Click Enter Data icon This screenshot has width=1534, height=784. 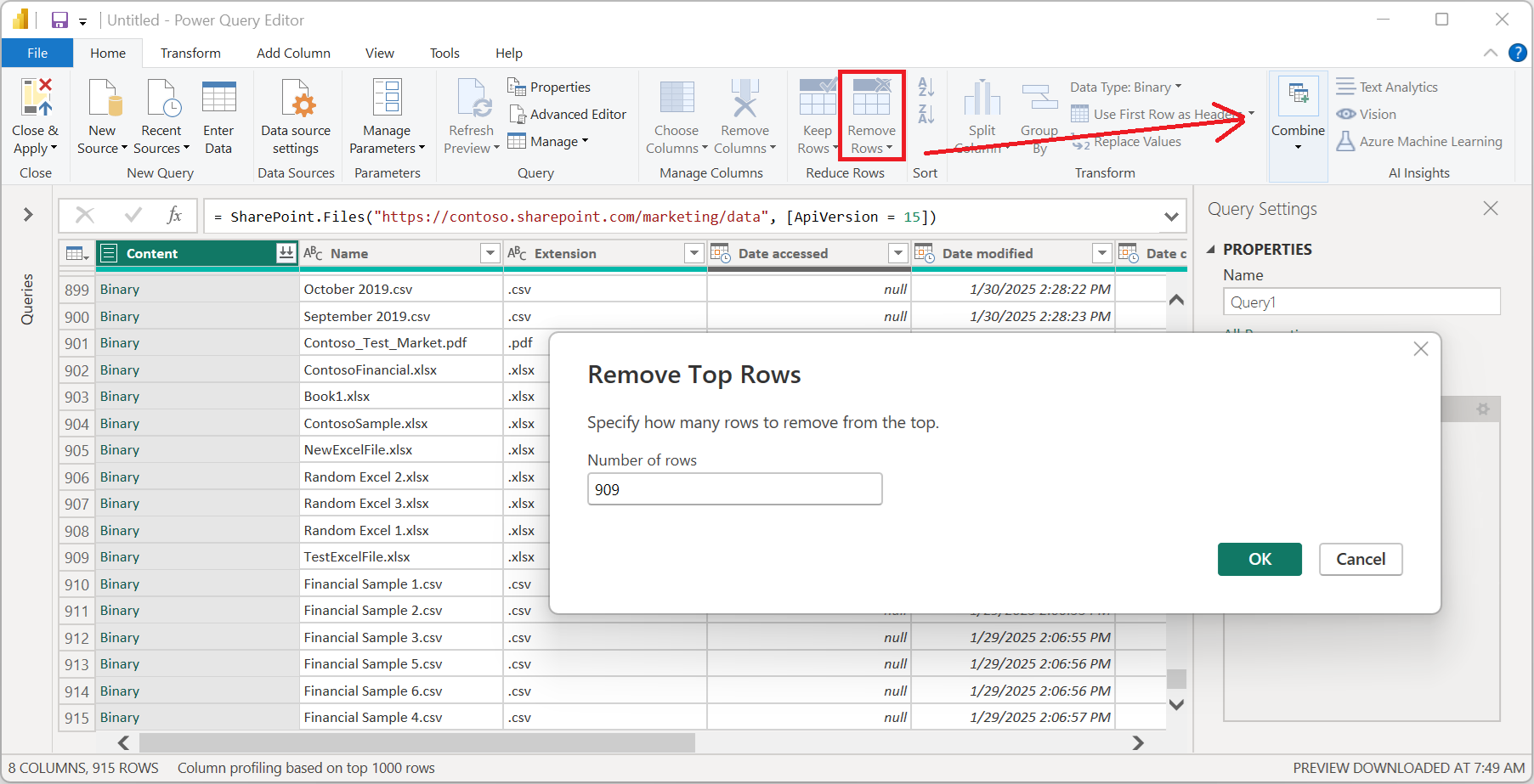coord(218,98)
